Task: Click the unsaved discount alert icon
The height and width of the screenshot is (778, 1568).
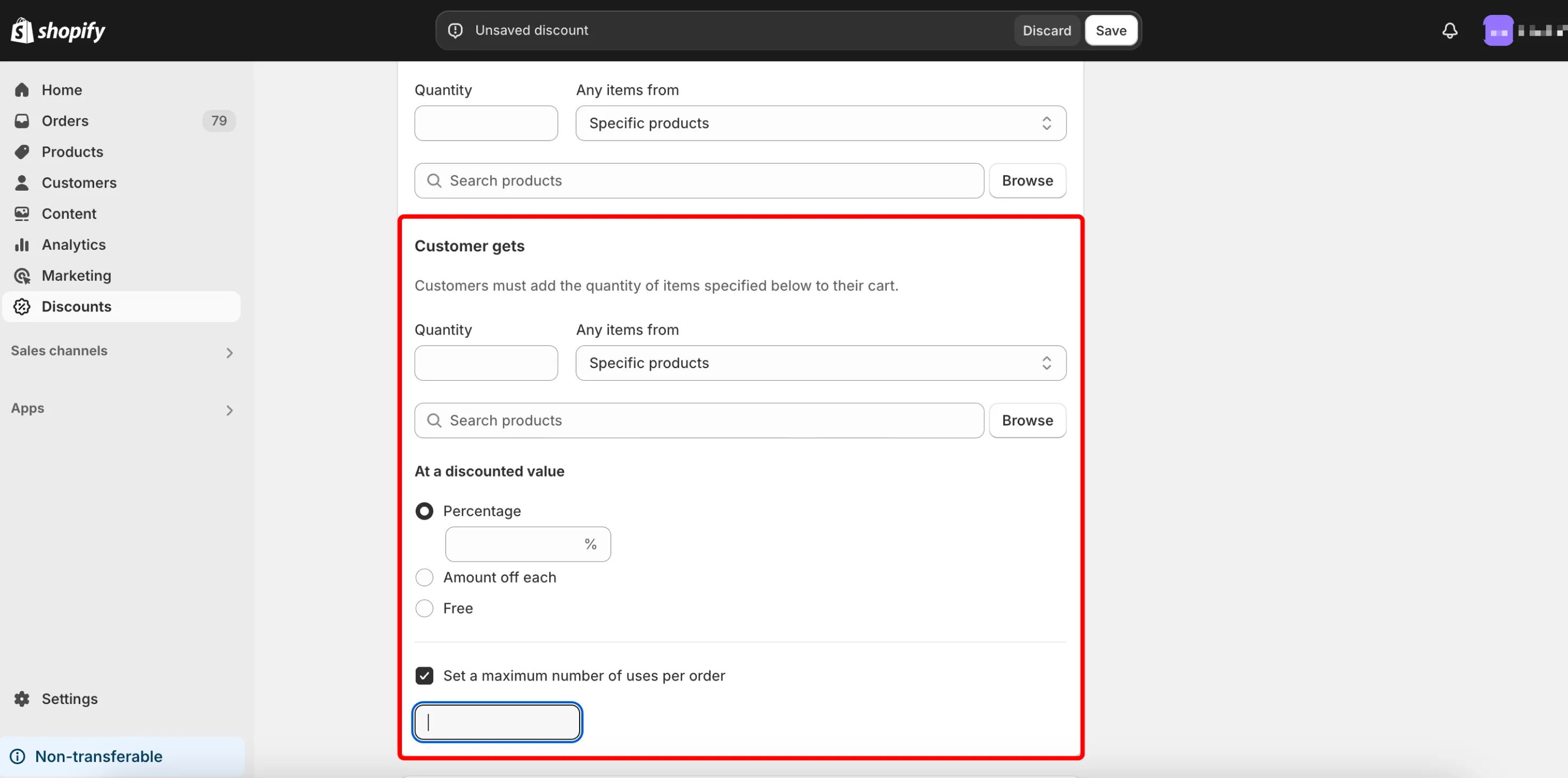Action: pyautogui.click(x=455, y=30)
